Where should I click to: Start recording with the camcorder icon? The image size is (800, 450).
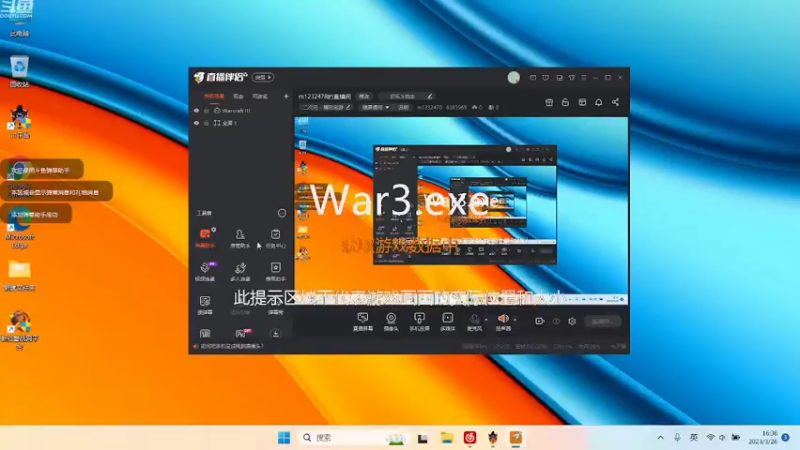tap(539, 321)
